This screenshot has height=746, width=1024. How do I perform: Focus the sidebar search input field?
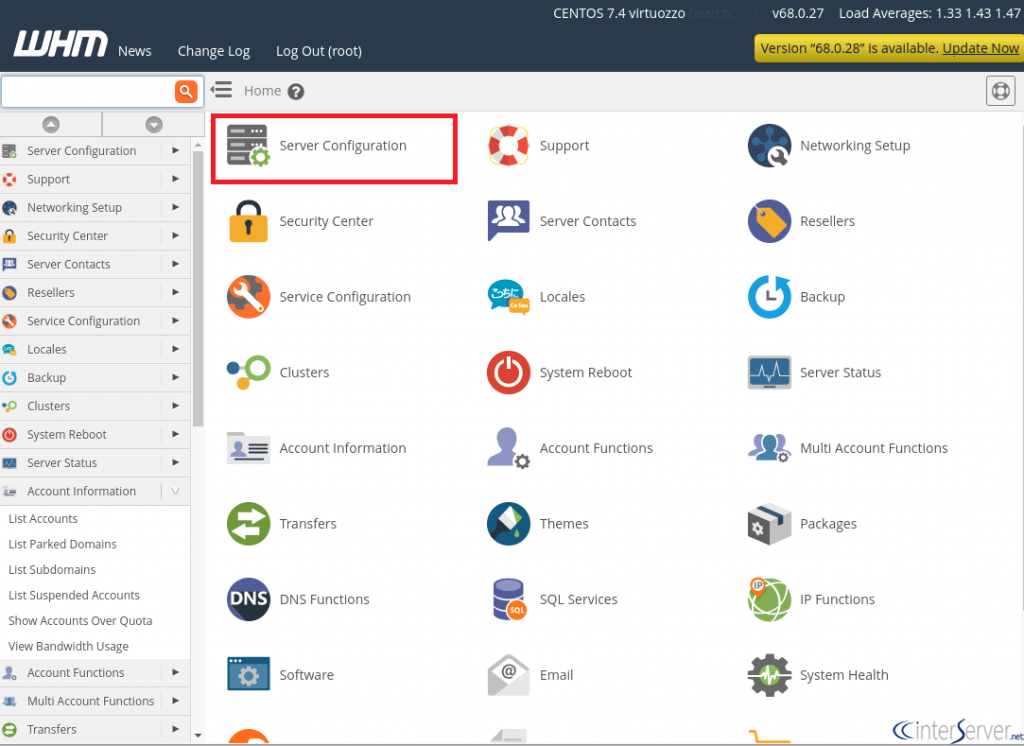88,91
